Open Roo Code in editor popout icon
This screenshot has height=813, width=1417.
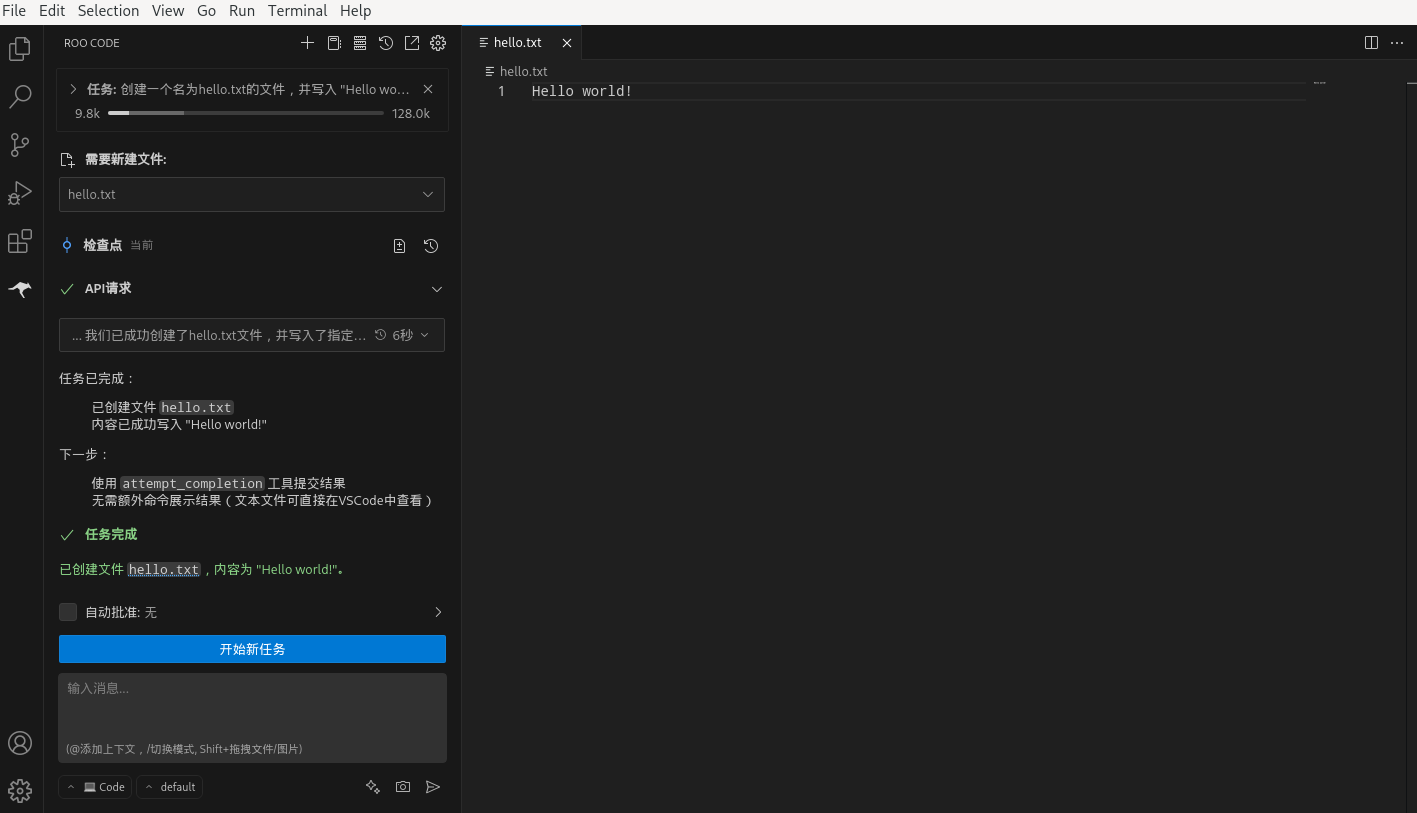(x=412, y=43)
